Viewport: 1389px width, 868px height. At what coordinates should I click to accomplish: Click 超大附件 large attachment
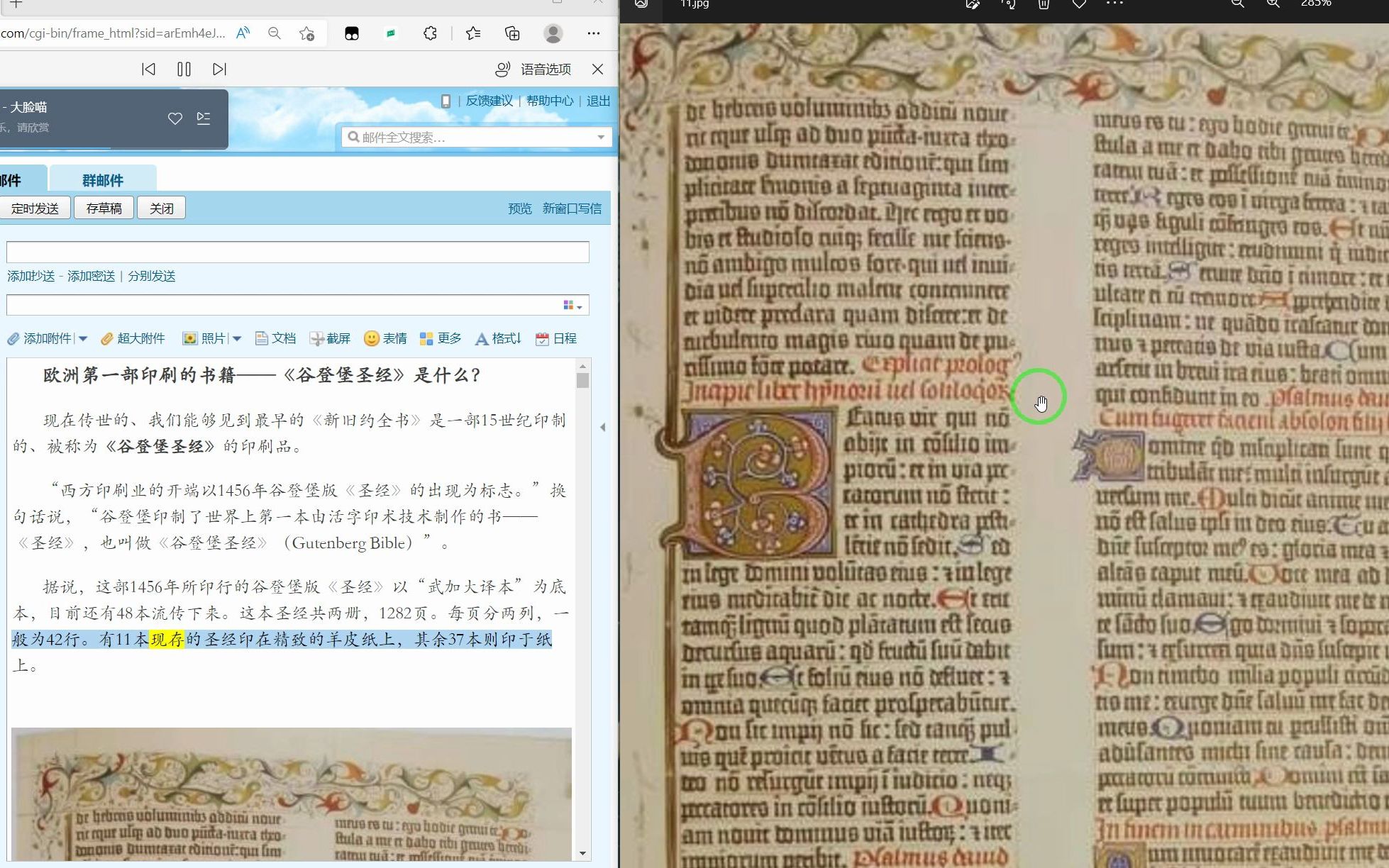[x=133, y=338]
